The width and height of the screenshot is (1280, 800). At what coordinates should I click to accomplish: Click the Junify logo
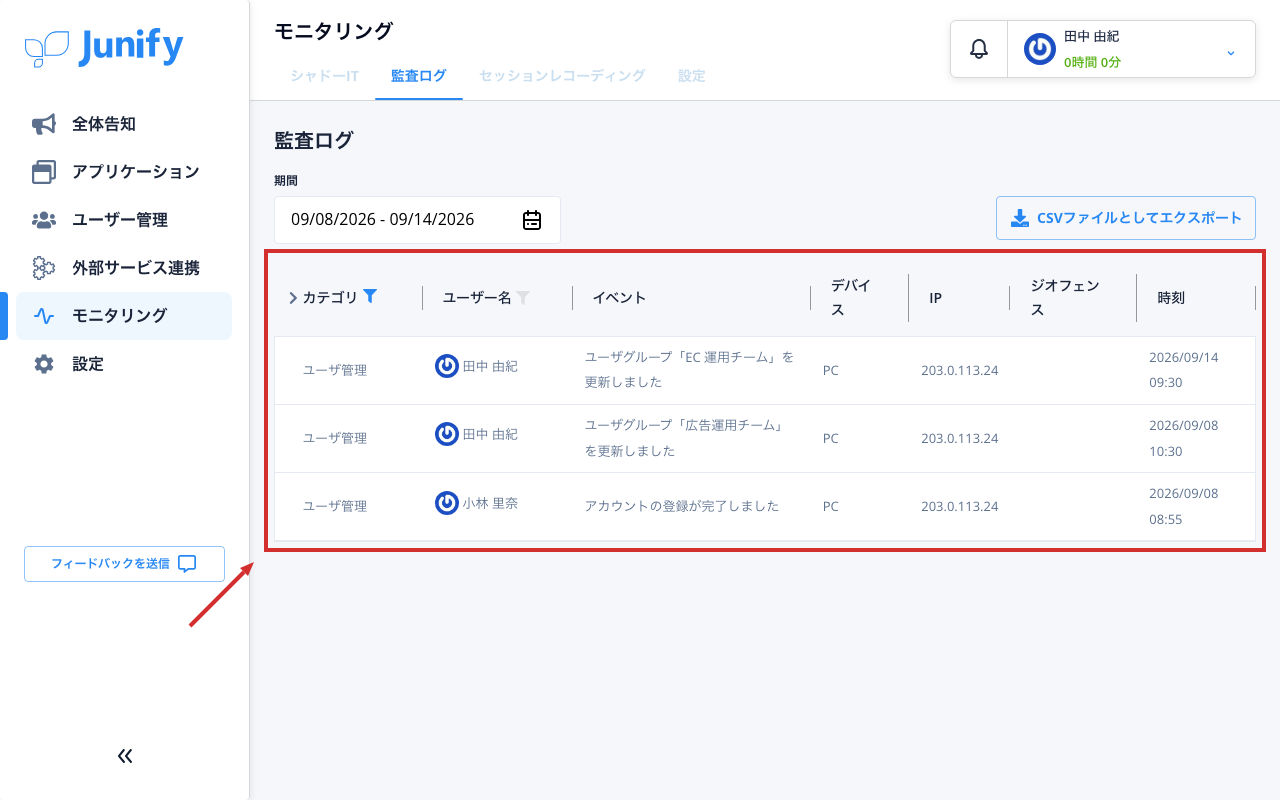click(104, 47)
